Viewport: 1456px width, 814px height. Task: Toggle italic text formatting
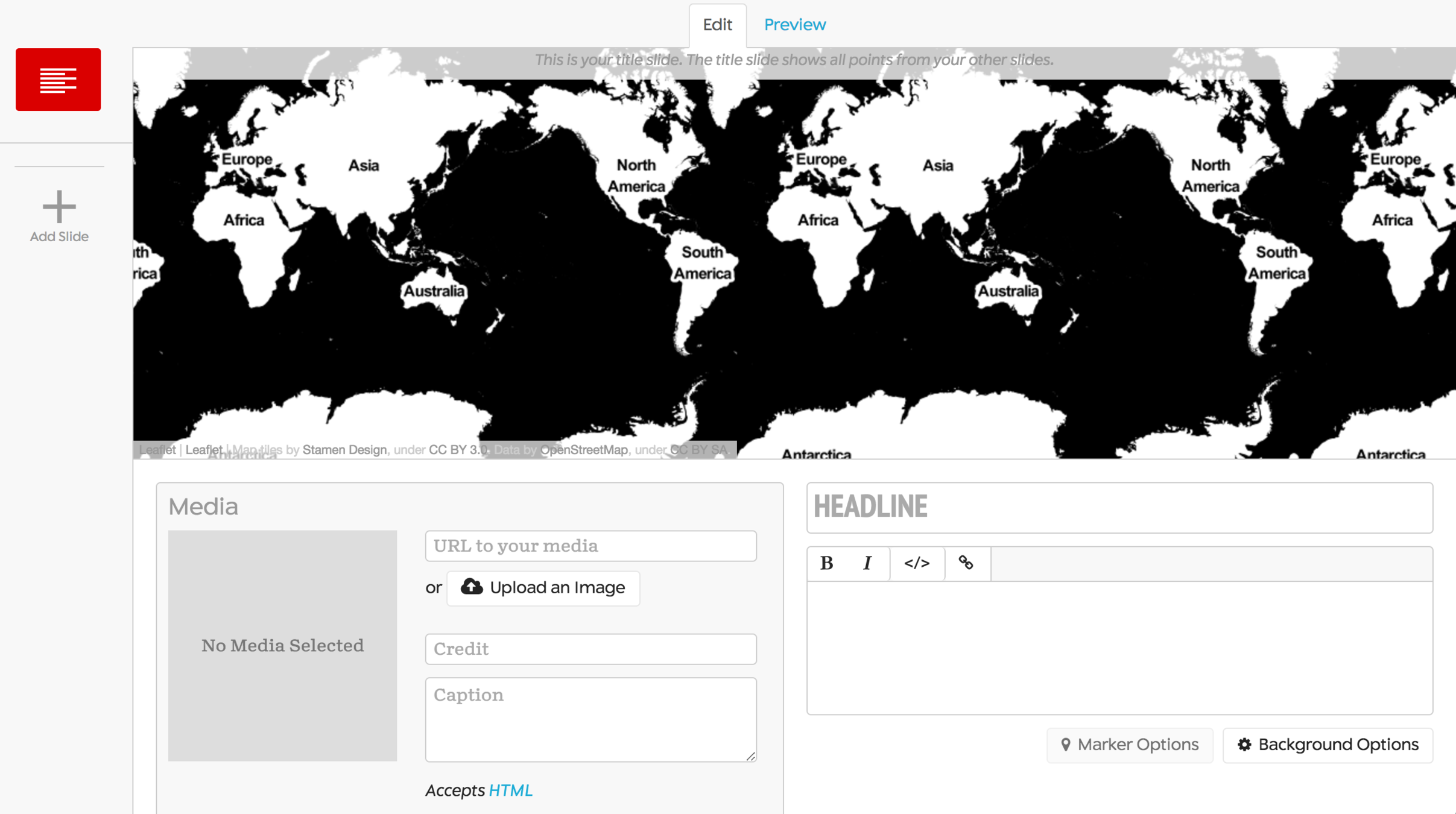(867, 563)
